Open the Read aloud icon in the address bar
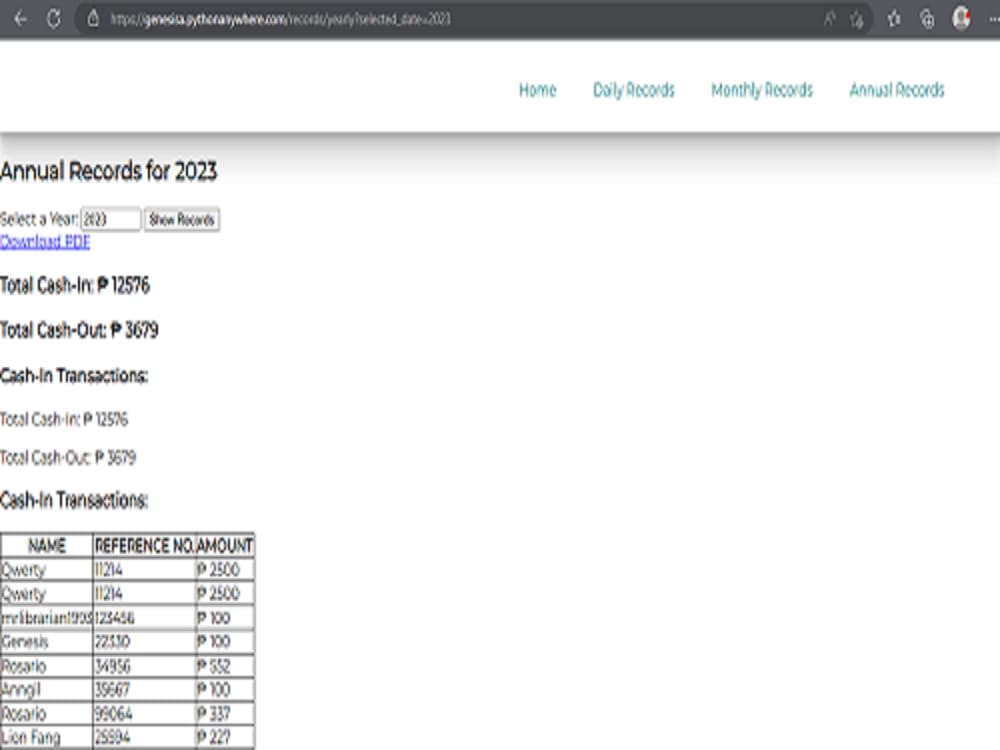 coord(829,19)
